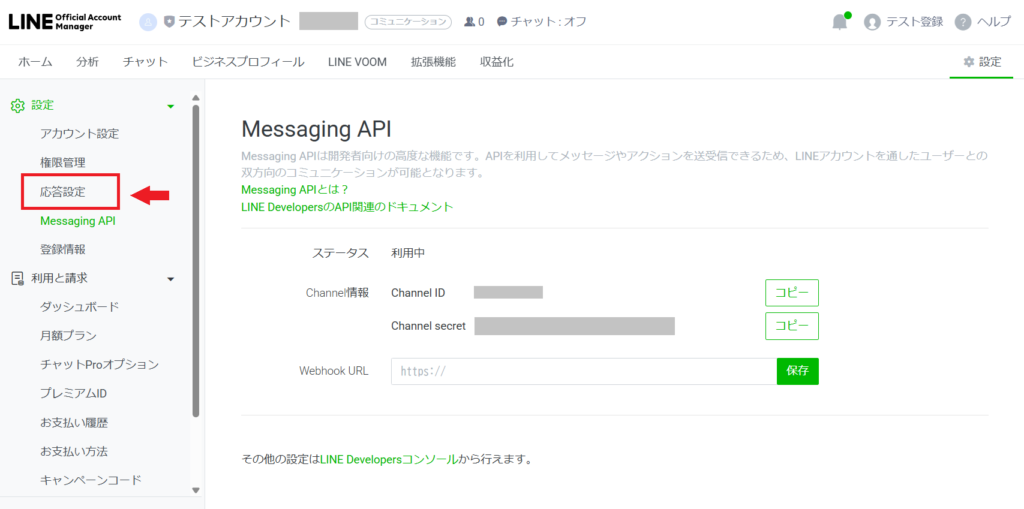The width and height of the screenshot is (1024, 509).
Task: Copy the Channel ID
Action: 791,293
